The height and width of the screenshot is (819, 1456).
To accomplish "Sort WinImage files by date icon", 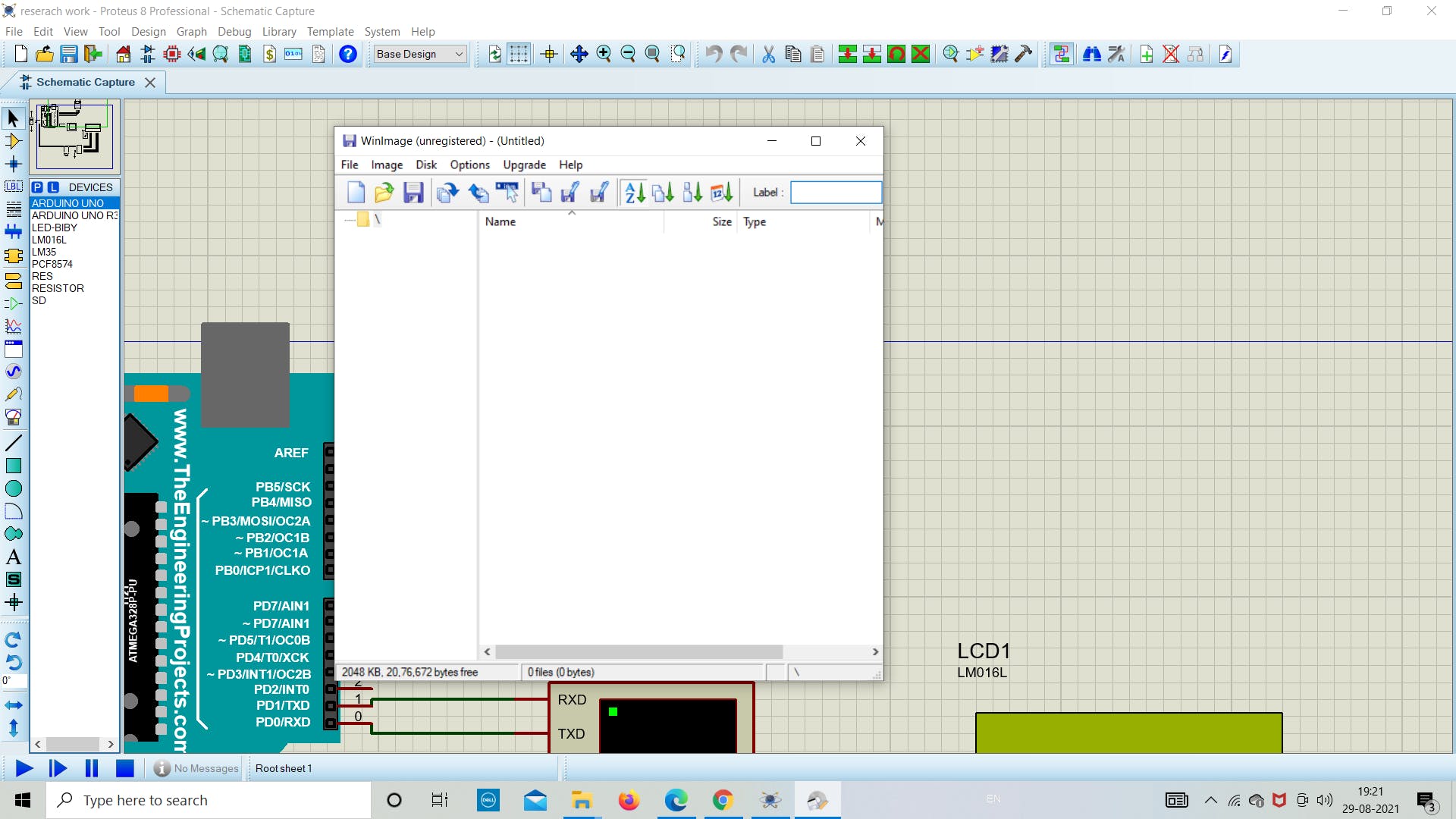I will [x=722, y=193].
